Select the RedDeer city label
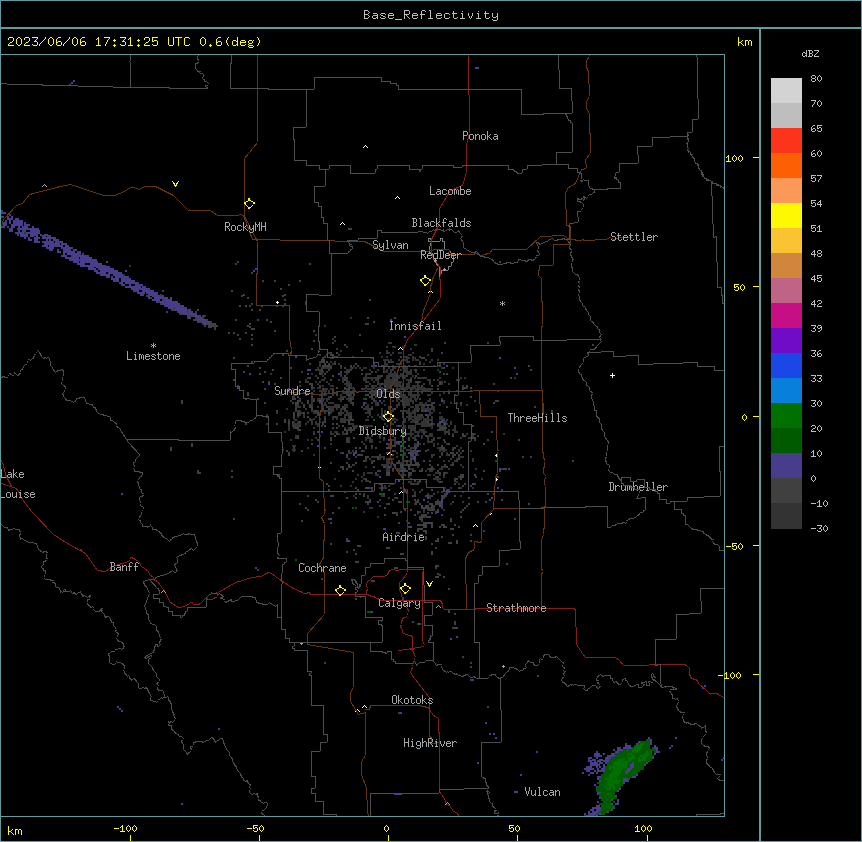Screen dimensions: 862x842 [x=440, y=255]
